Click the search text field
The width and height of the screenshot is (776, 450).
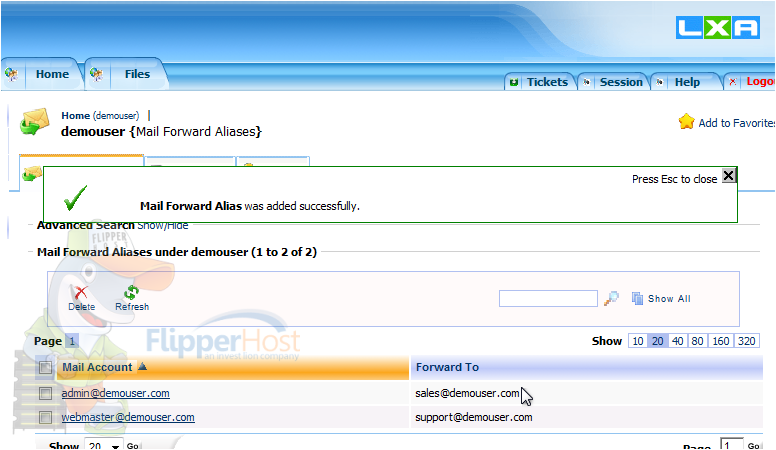(x=548, y=299)
